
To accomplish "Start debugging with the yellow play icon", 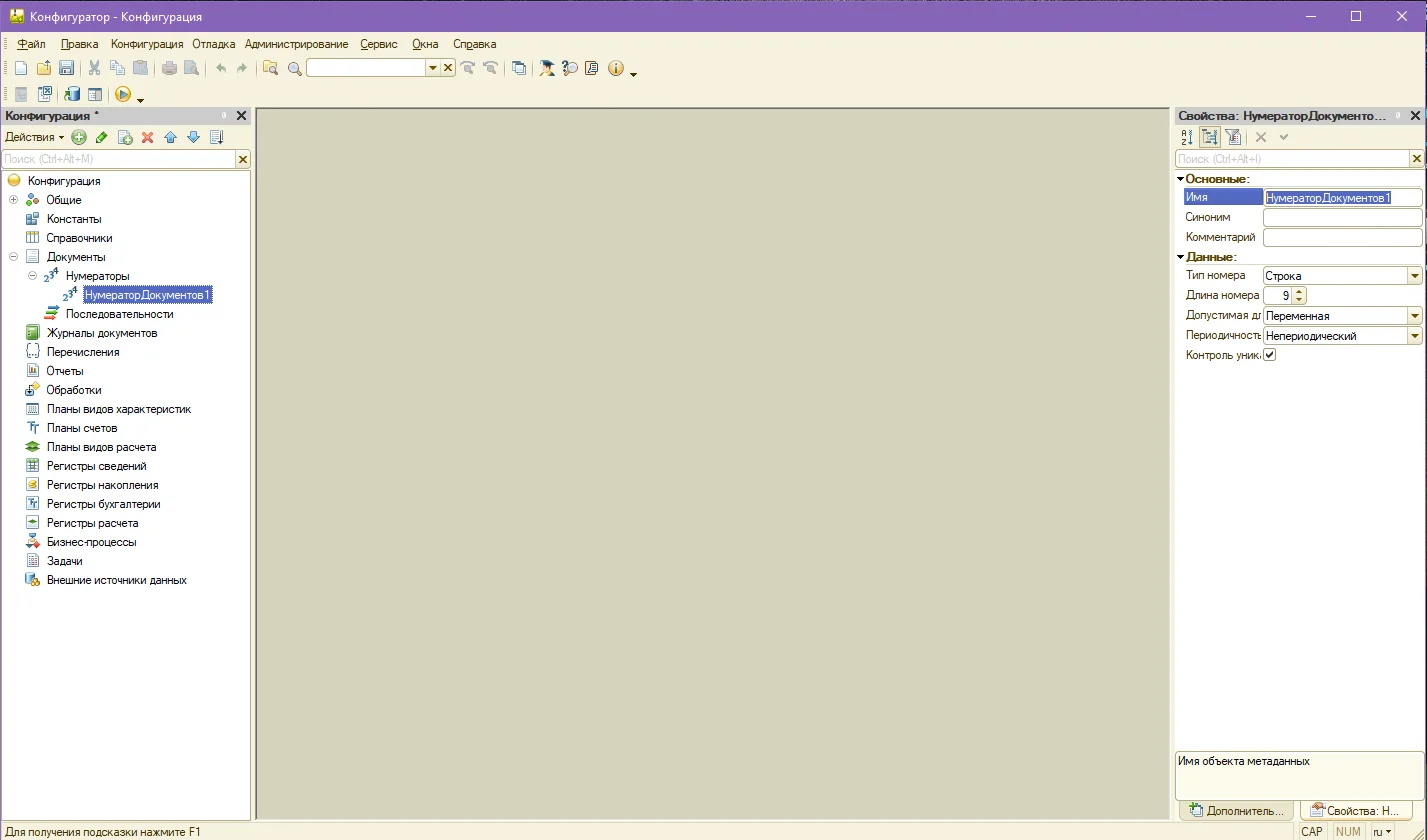I will point(123,94).
